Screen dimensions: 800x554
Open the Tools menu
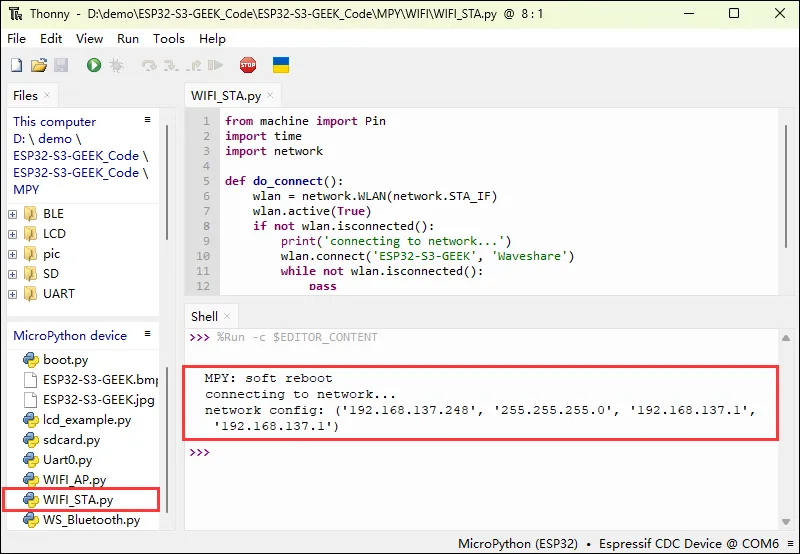coord(169,38)
